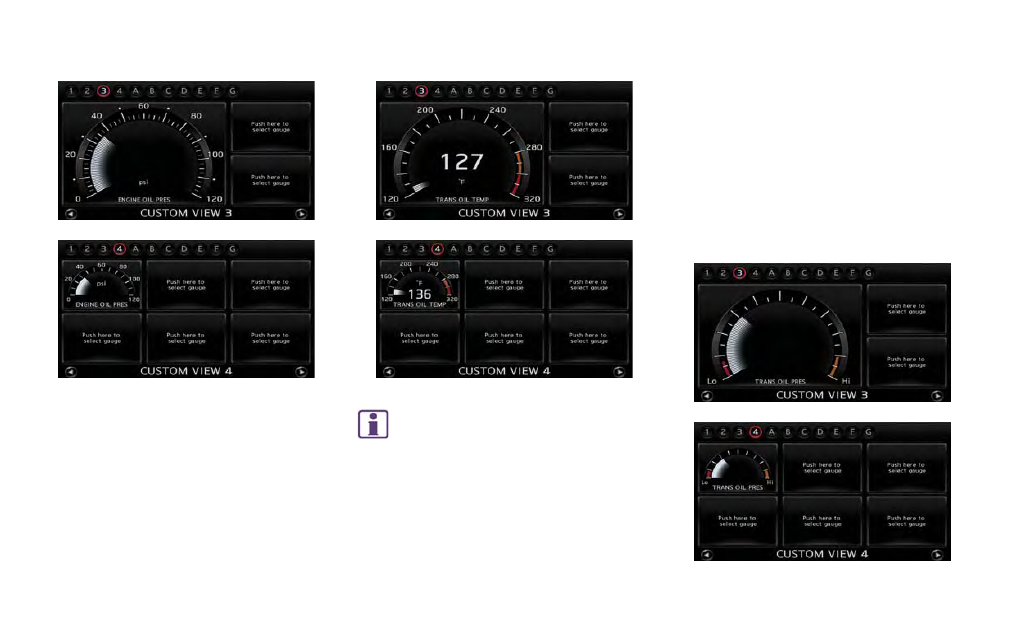Tap right arrow on 136°F Trans Oil Temp screen
Screen dimensions: 1010x643
619,371
